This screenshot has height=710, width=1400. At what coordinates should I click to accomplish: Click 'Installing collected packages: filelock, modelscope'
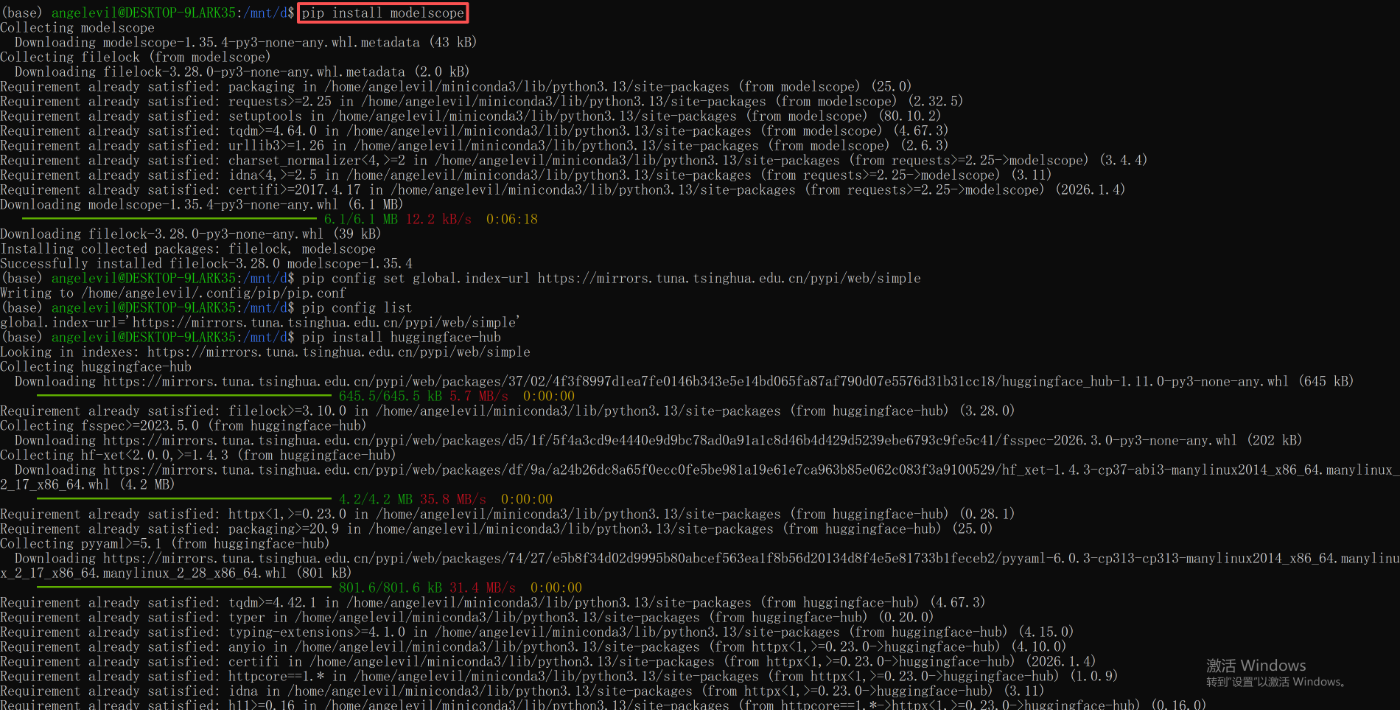188,249
